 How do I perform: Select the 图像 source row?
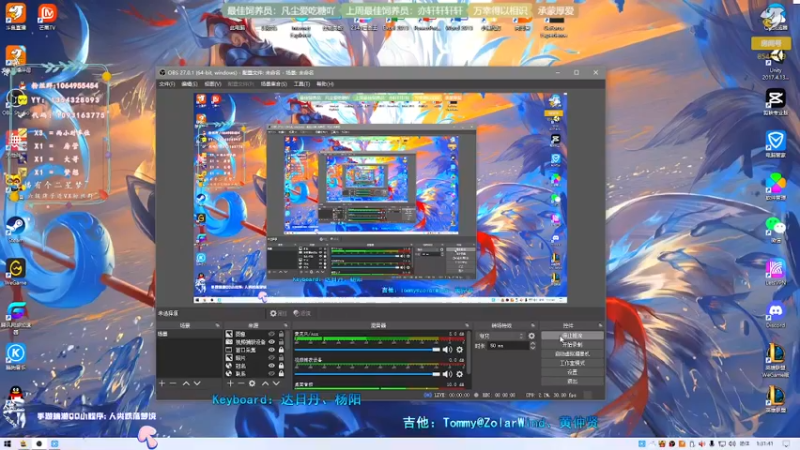[x=255, y=334]
